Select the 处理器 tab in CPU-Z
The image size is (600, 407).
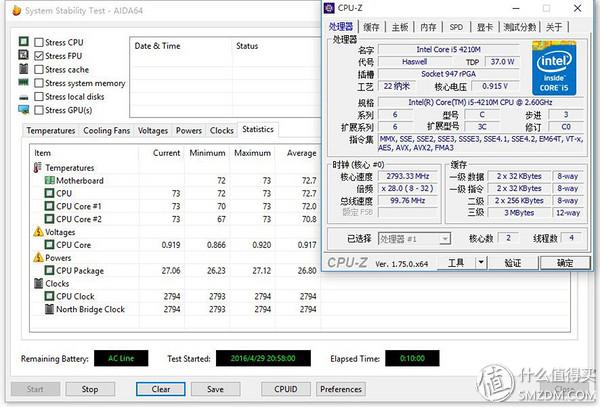(x=341, y=26)
